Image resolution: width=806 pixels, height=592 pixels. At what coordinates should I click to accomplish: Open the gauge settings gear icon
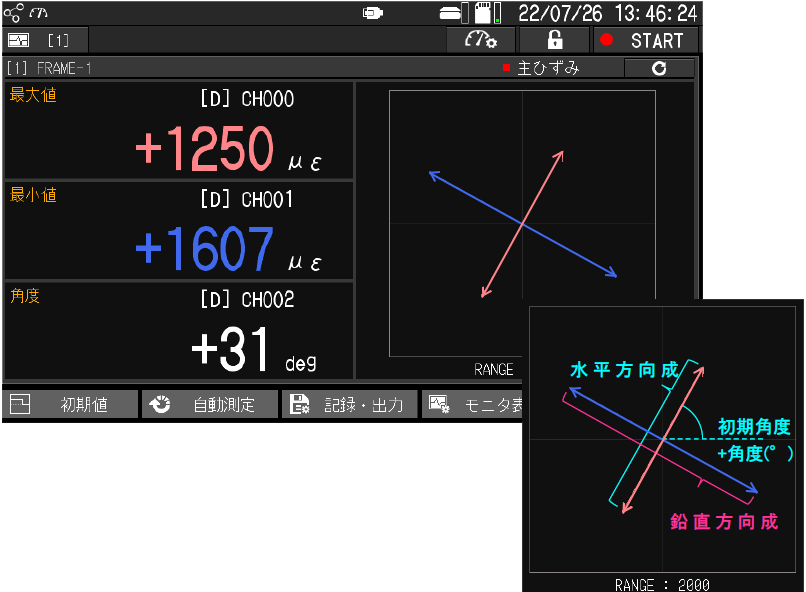tap(481, 40)
